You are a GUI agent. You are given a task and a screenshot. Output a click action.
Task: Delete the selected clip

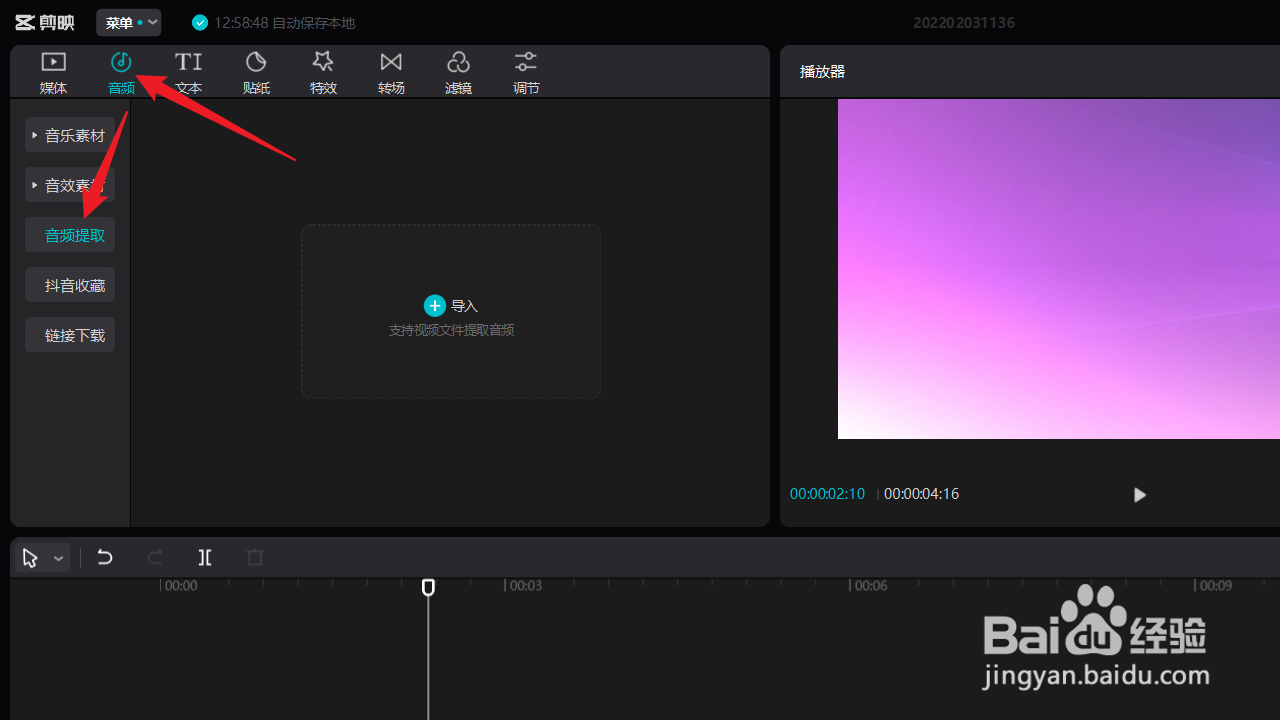255,558
